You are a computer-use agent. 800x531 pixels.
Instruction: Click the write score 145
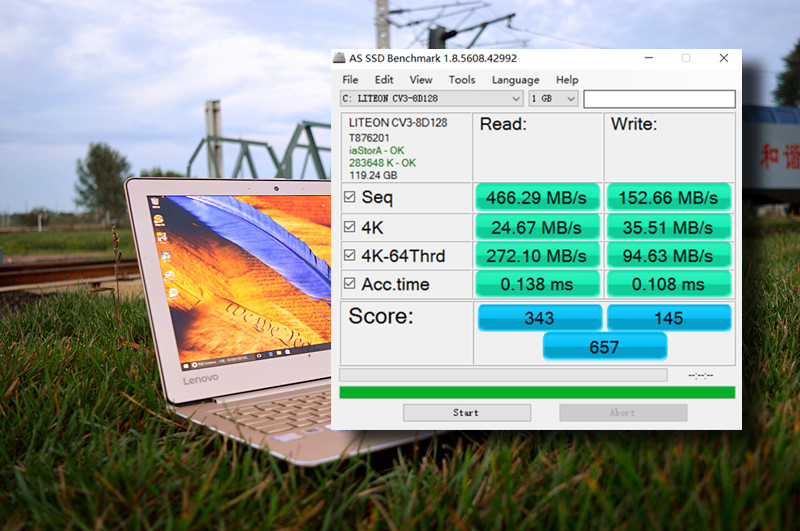point(669,318)
